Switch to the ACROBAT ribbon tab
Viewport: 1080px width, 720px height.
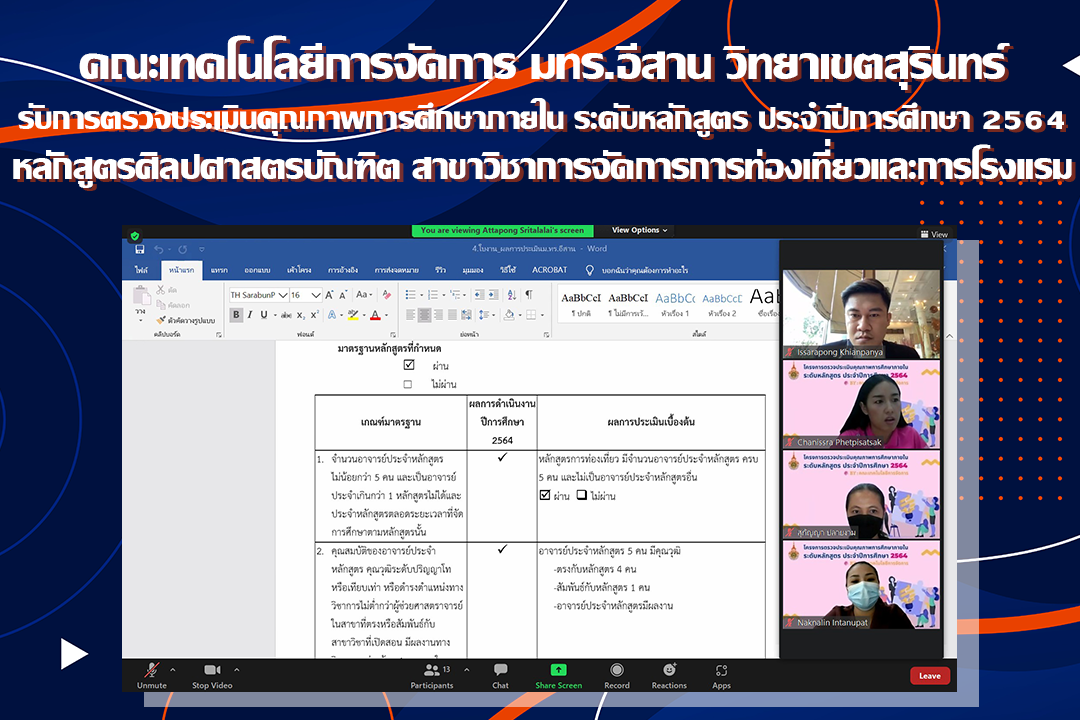[x=549, y=270]
